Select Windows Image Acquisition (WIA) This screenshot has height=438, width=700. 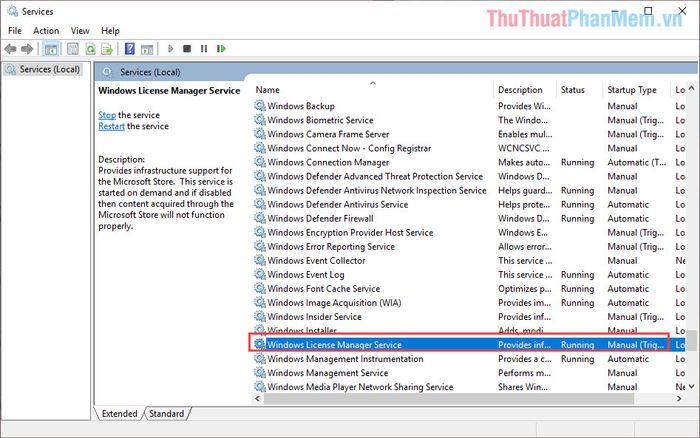coord(334,303)
